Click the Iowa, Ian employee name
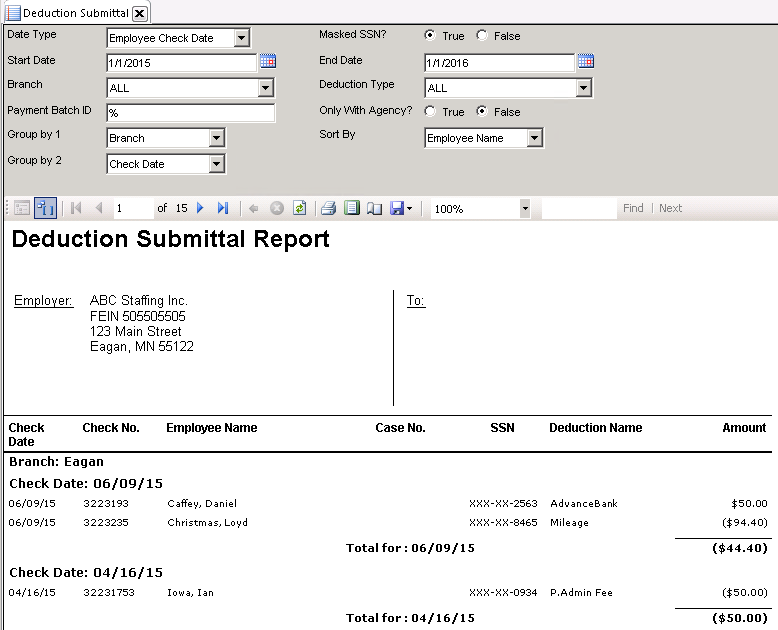778x630 pixels. coord(191,592)
